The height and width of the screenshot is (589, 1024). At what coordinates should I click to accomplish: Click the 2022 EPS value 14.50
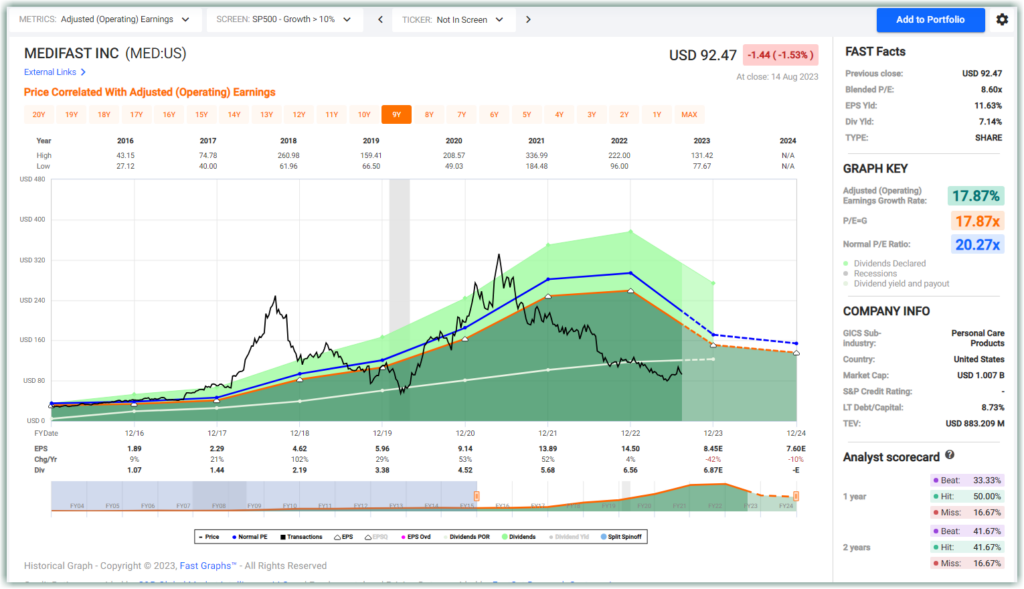point(631,449)
